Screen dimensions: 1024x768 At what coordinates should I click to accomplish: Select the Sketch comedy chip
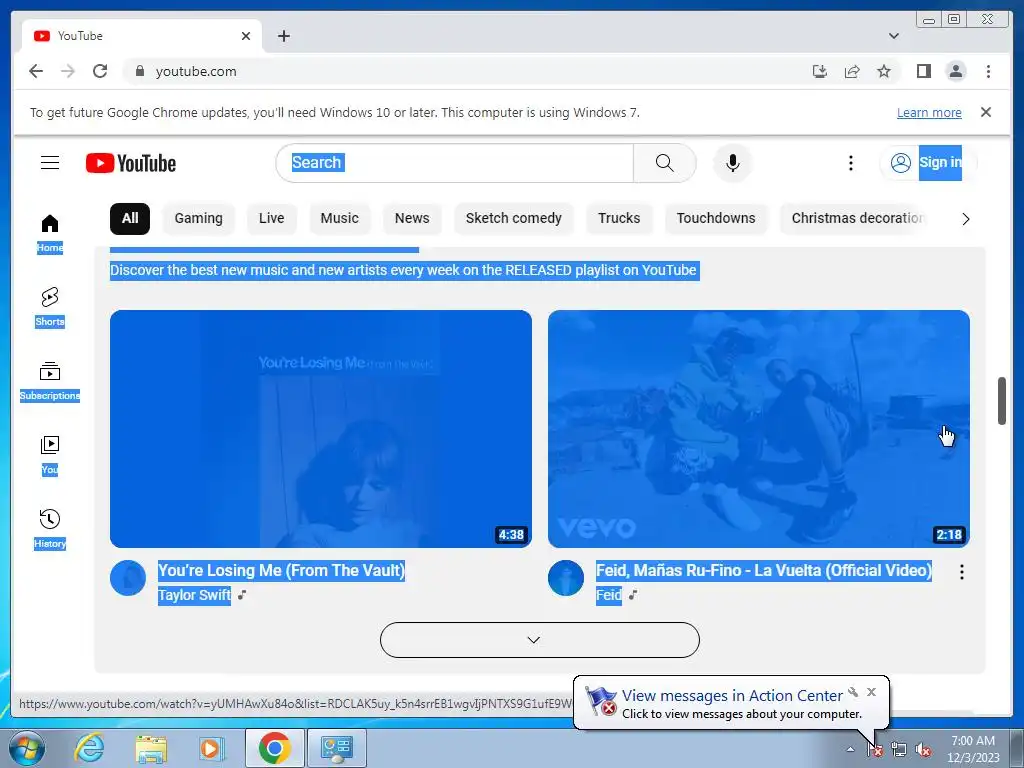coord(513,218)
